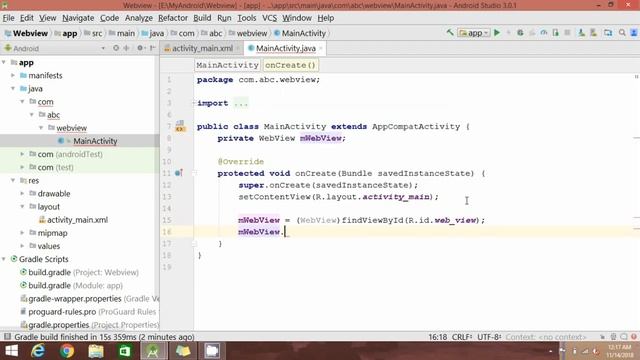The image size is (640, 360).
Task: Click the 16:18 cursor position in status bar
Action: pyautogui.click(x=438, y=337)
